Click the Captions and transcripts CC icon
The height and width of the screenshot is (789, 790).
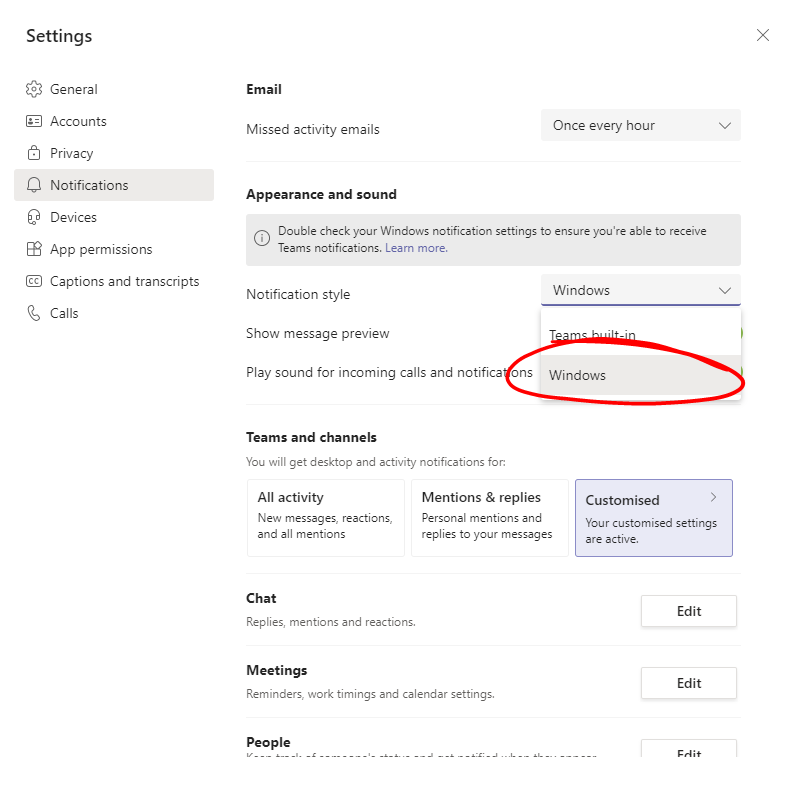click(x=34, y=281)
